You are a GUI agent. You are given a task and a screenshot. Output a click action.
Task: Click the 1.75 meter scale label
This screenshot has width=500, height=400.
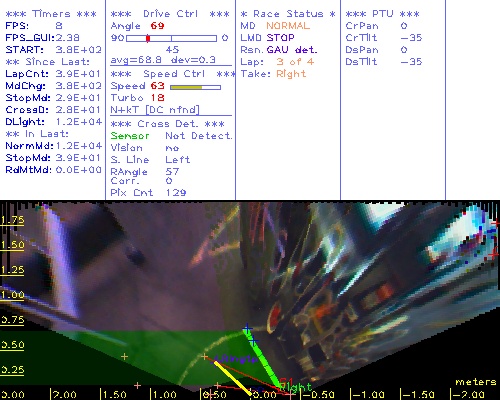[12, 220]
